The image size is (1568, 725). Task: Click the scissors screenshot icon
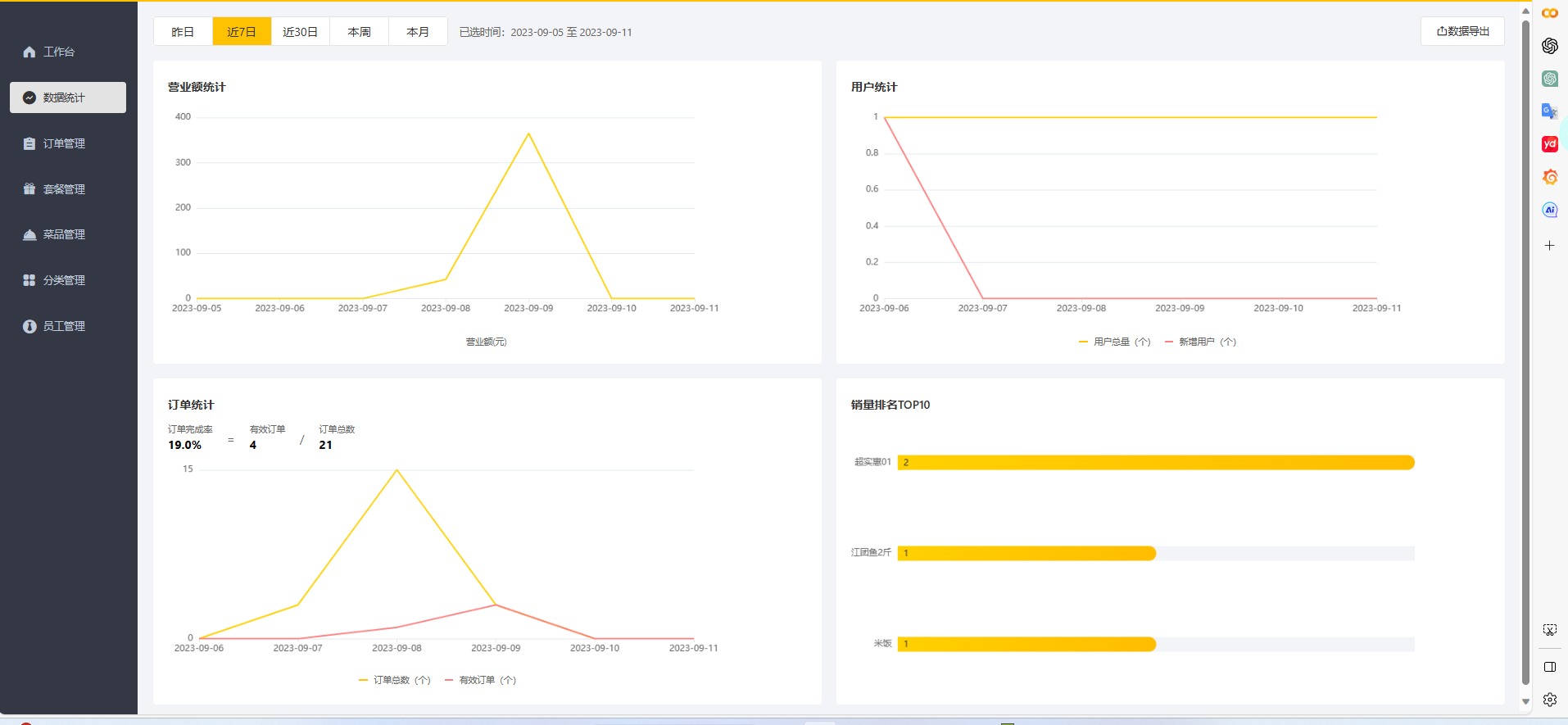[x=1549, y=630]
